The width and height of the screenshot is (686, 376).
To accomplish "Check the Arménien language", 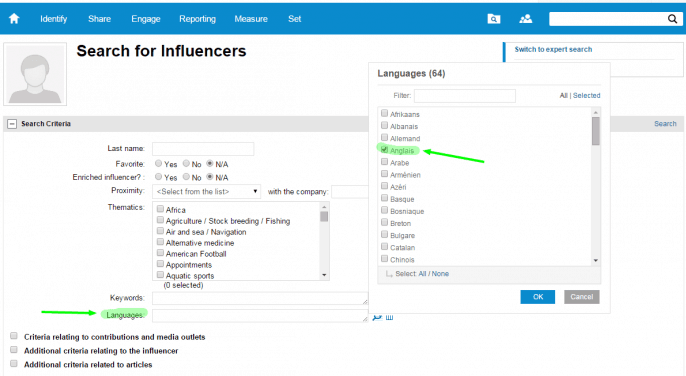I will coord(384,174).
